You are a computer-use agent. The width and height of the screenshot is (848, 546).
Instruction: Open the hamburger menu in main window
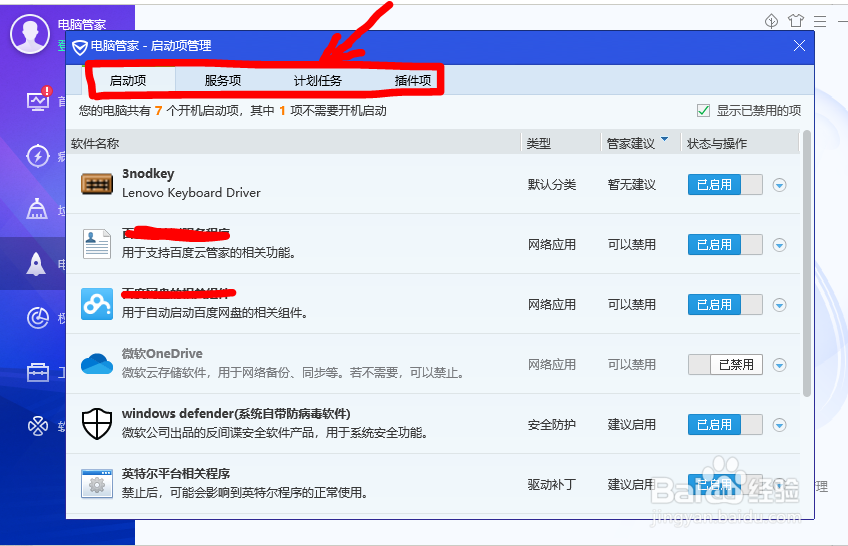click(x=820, y=21)
